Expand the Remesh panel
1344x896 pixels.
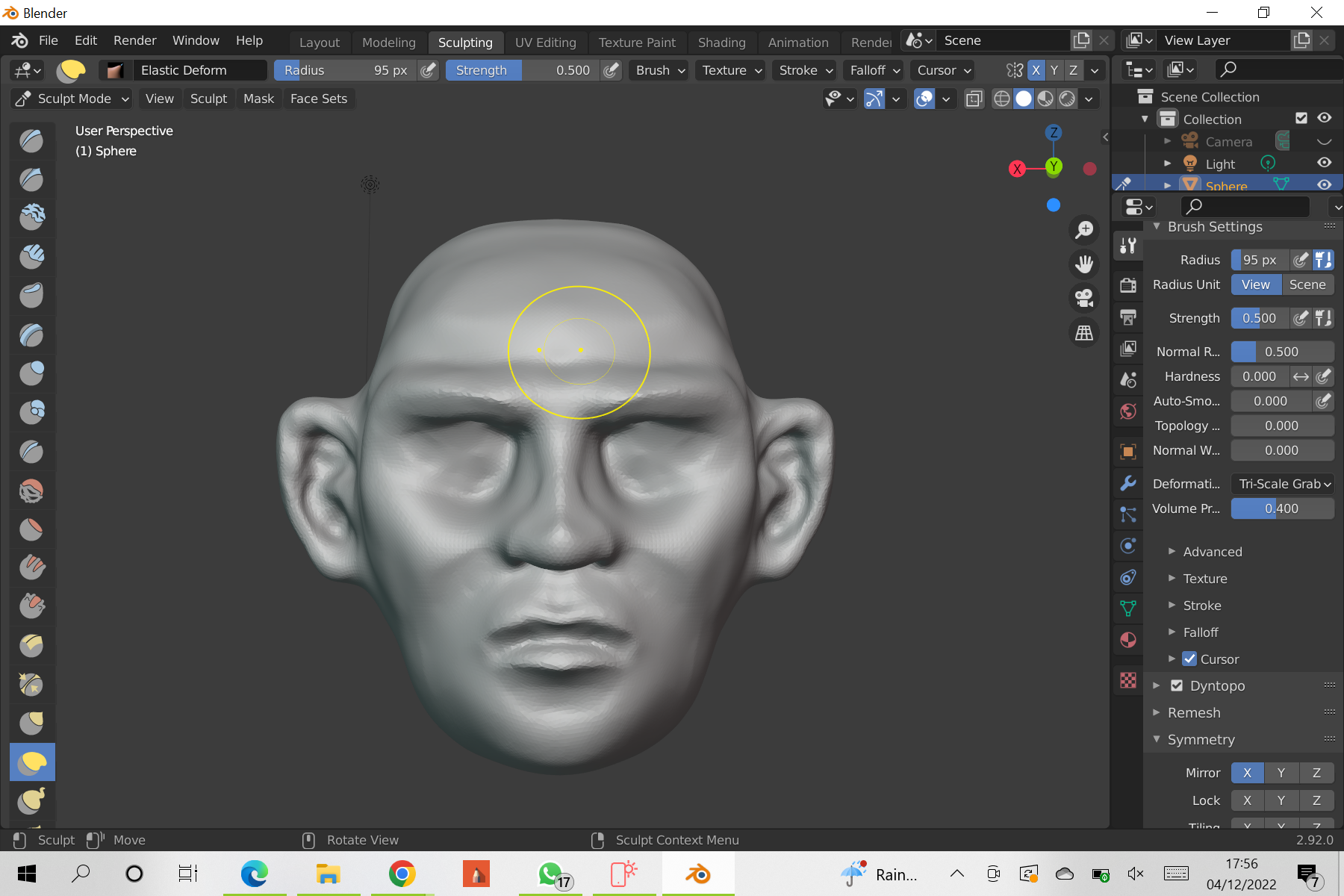tap(1194, 712)
